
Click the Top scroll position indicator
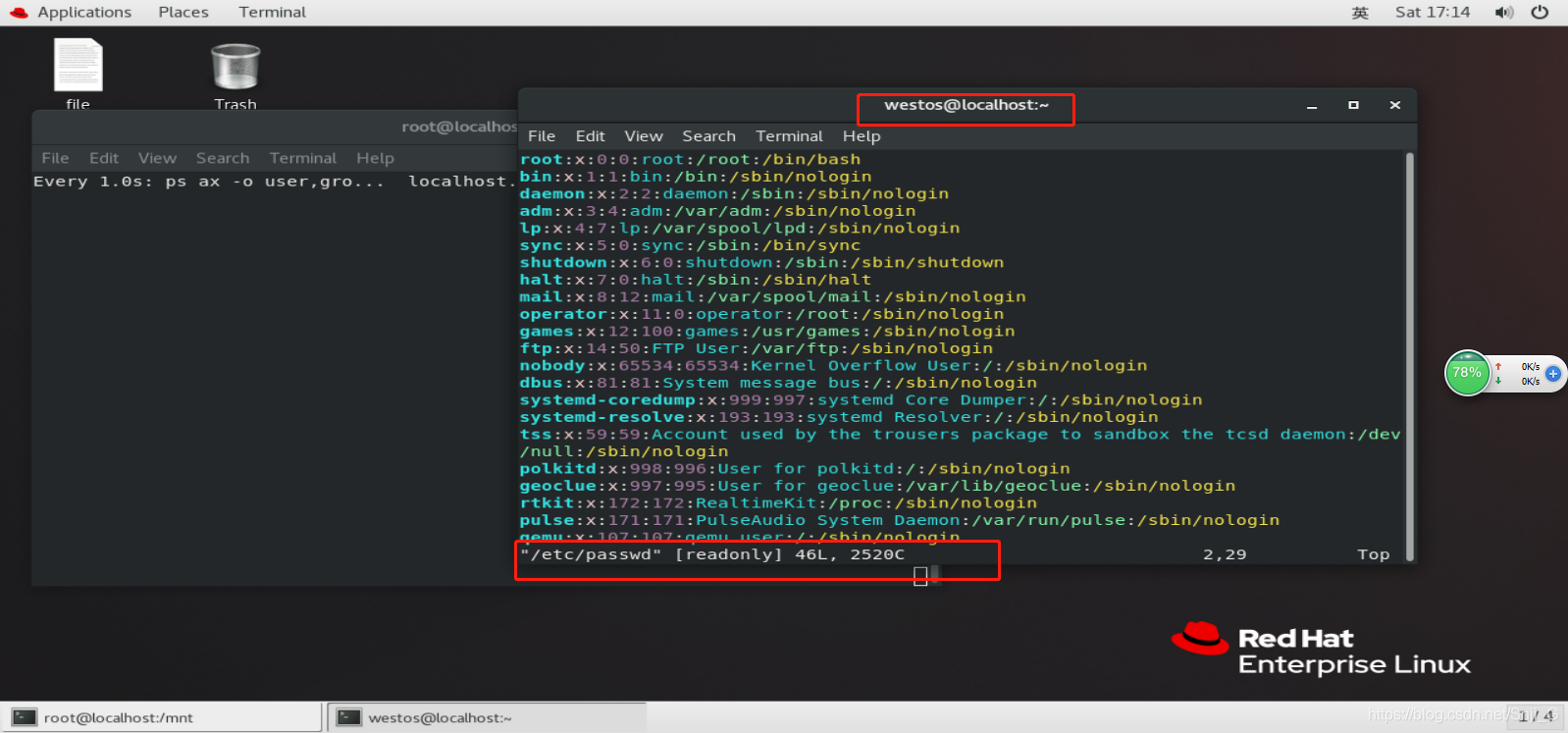[1374, 554]
